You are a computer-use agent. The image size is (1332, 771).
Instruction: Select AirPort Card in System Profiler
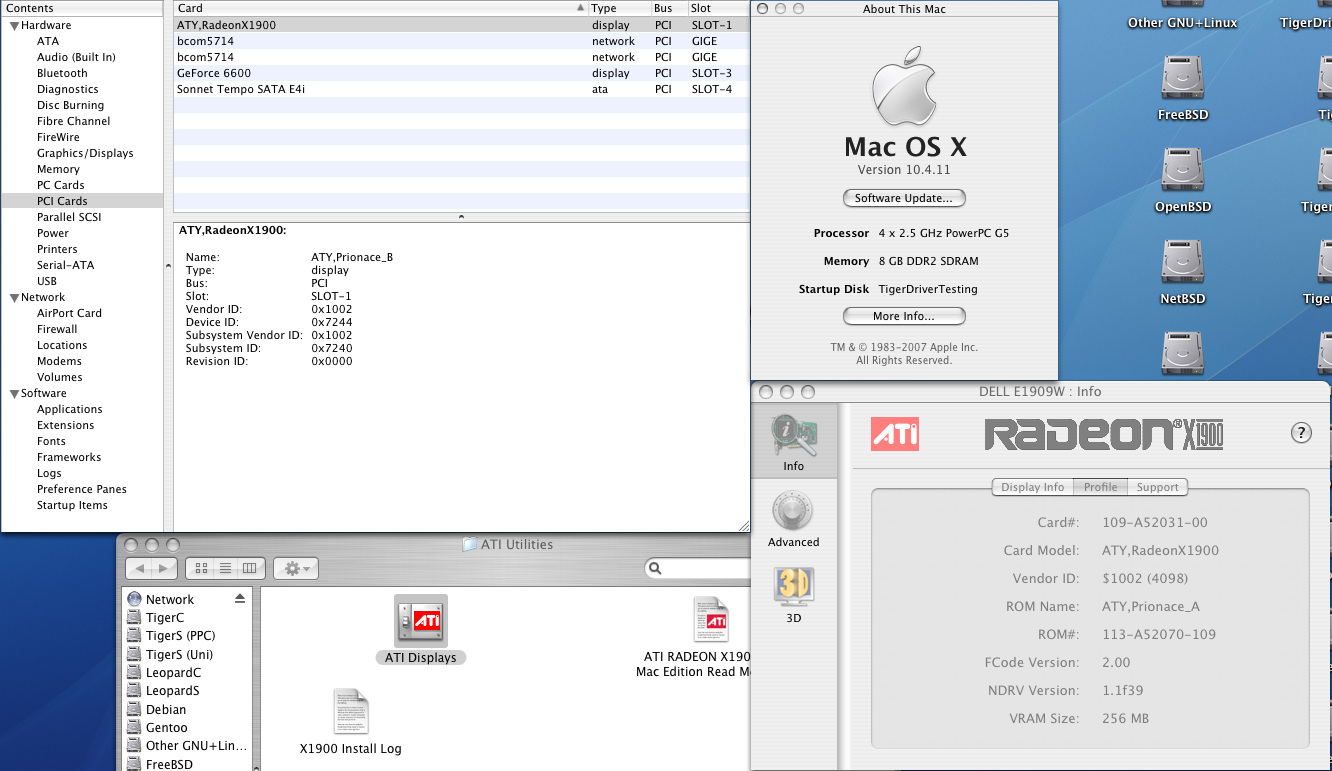(69, 313)
